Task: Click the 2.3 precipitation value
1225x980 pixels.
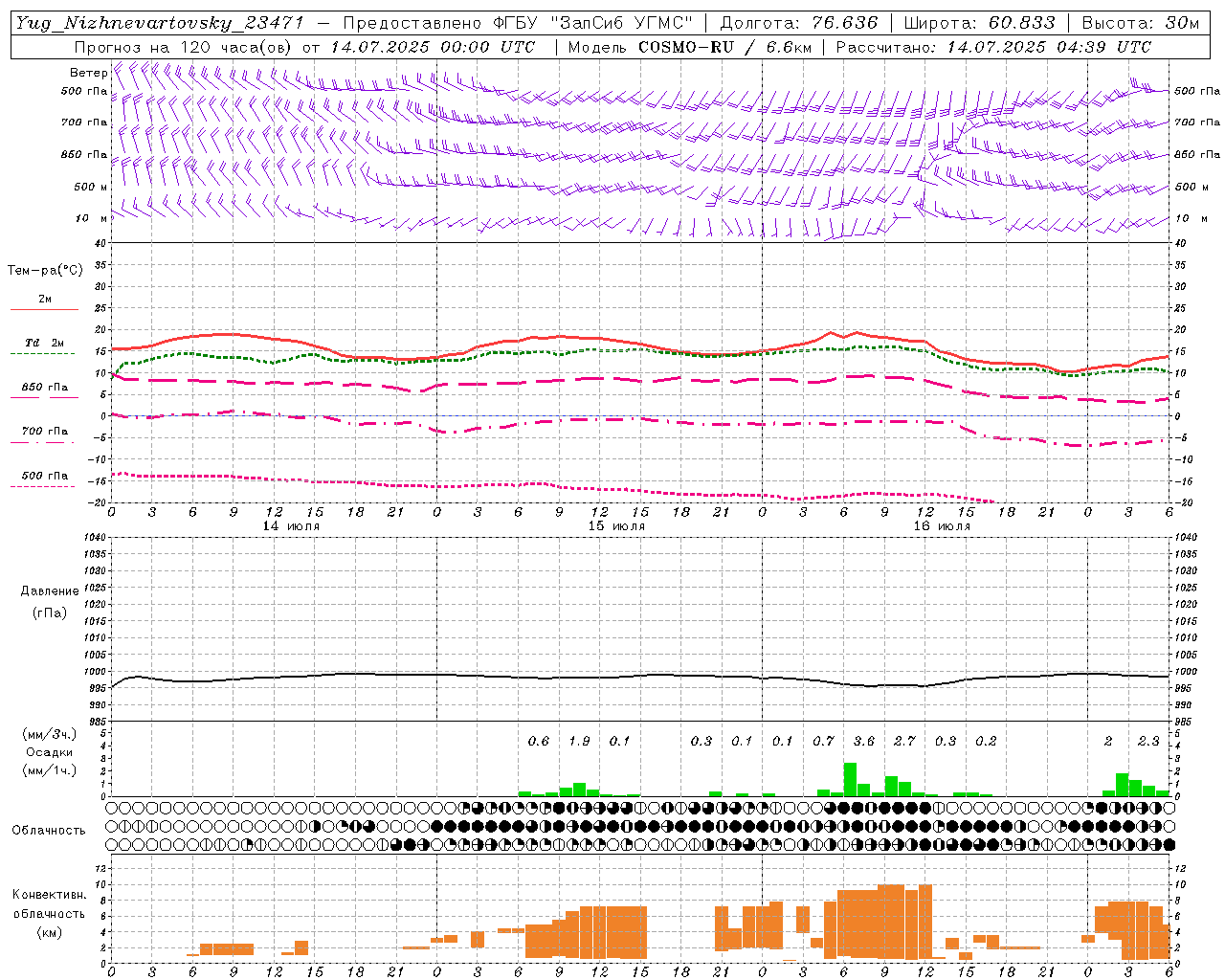Action: pos(1148,741)
